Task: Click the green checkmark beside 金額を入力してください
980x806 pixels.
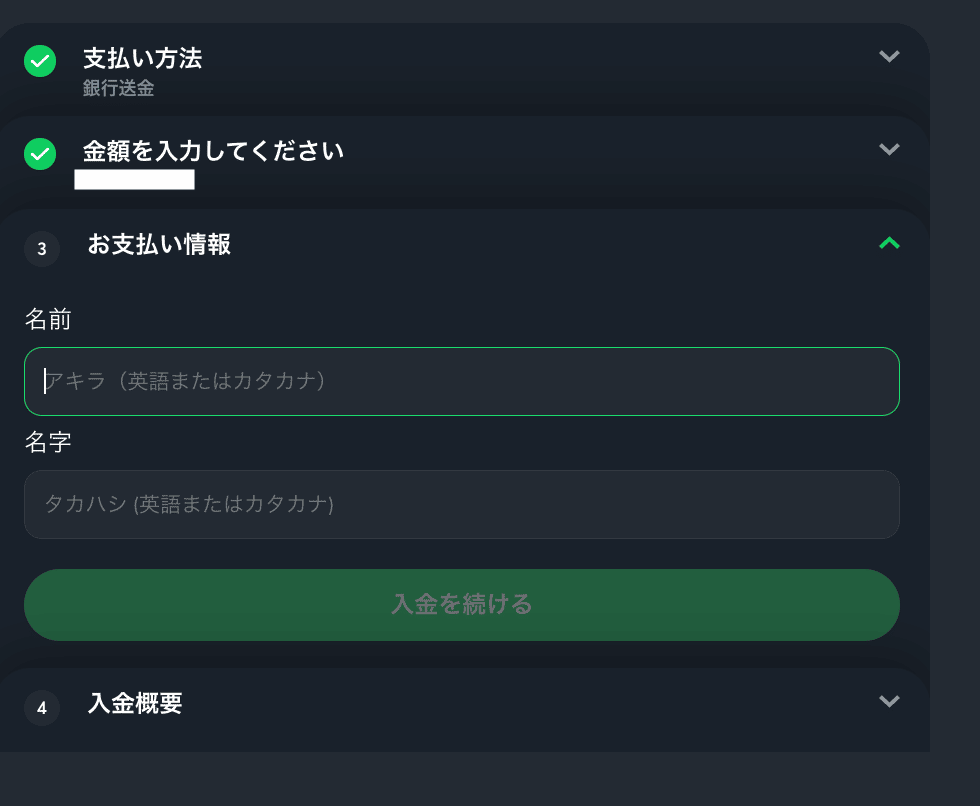Action: coord(40,154)
